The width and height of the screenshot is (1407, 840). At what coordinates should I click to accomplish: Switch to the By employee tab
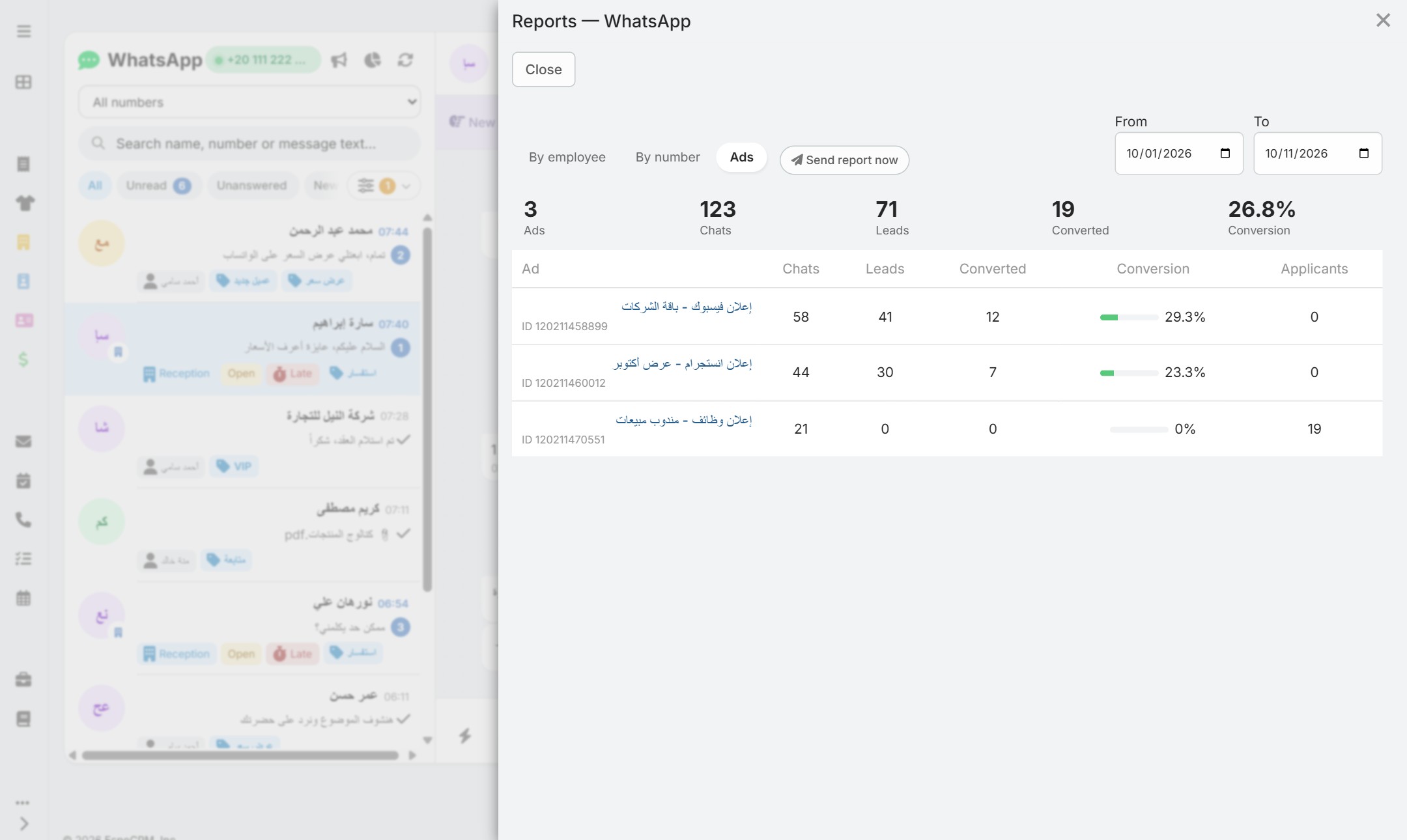(x=567, y=157)
